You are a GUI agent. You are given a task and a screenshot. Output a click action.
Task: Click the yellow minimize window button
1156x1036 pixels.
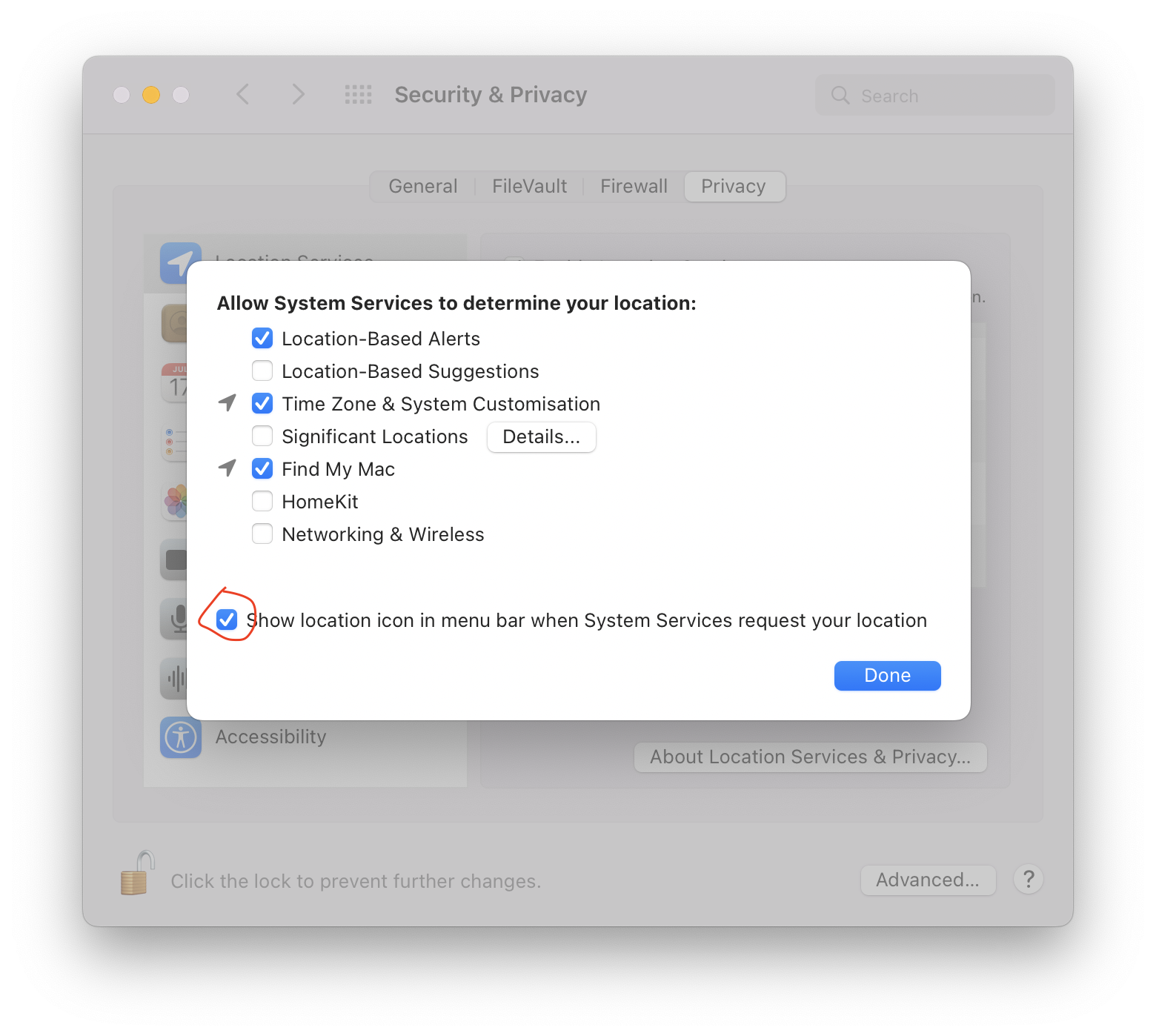coord(151,95)
